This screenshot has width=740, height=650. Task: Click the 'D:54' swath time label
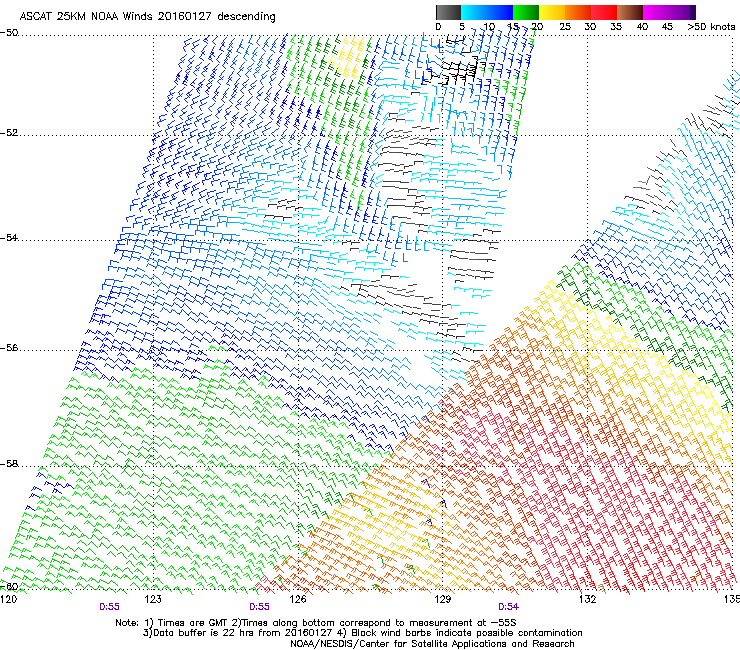click(508, 607)
